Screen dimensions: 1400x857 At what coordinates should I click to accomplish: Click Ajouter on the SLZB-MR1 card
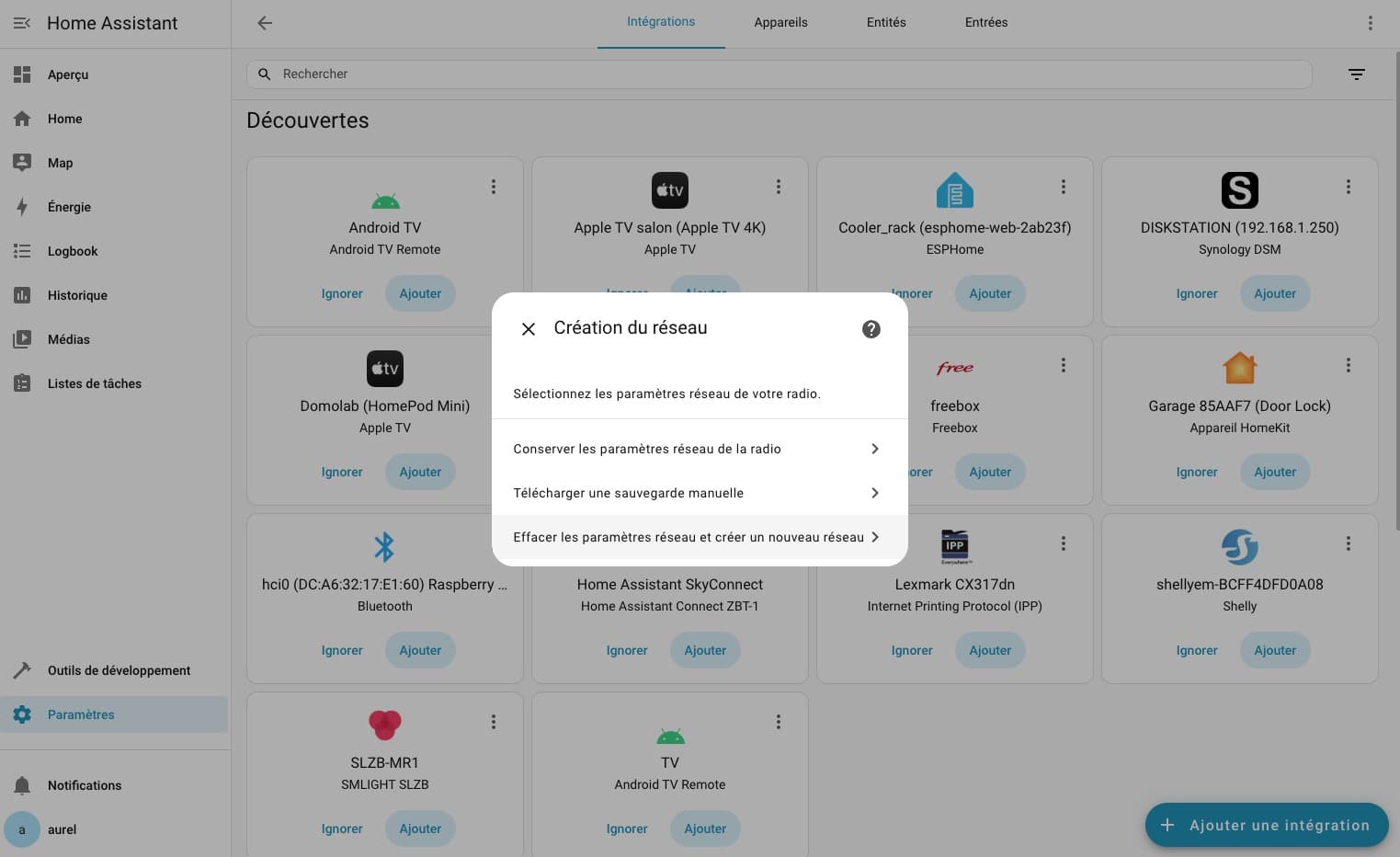click(420, 828)
